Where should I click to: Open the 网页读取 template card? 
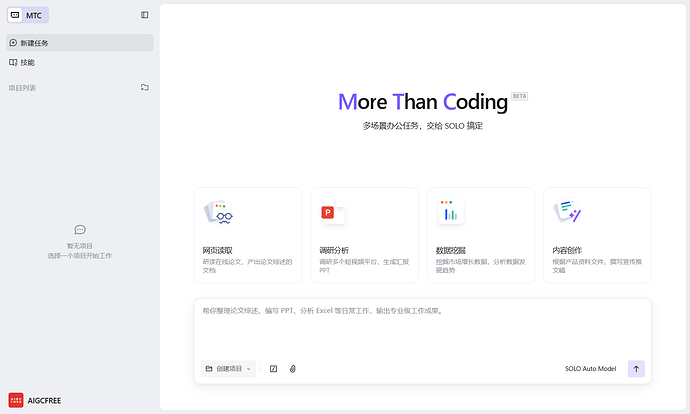point(248,235)
